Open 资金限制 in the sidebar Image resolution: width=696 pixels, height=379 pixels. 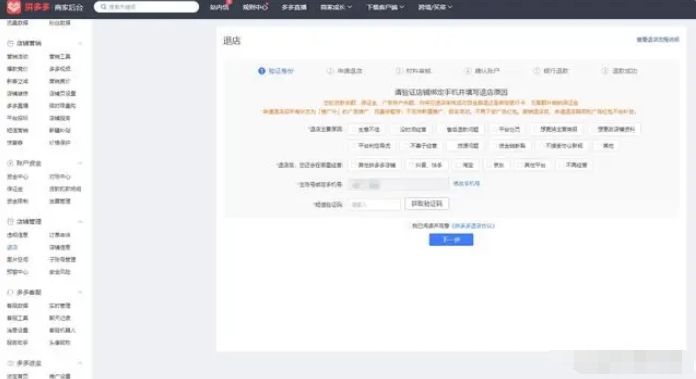coord(18,201)
